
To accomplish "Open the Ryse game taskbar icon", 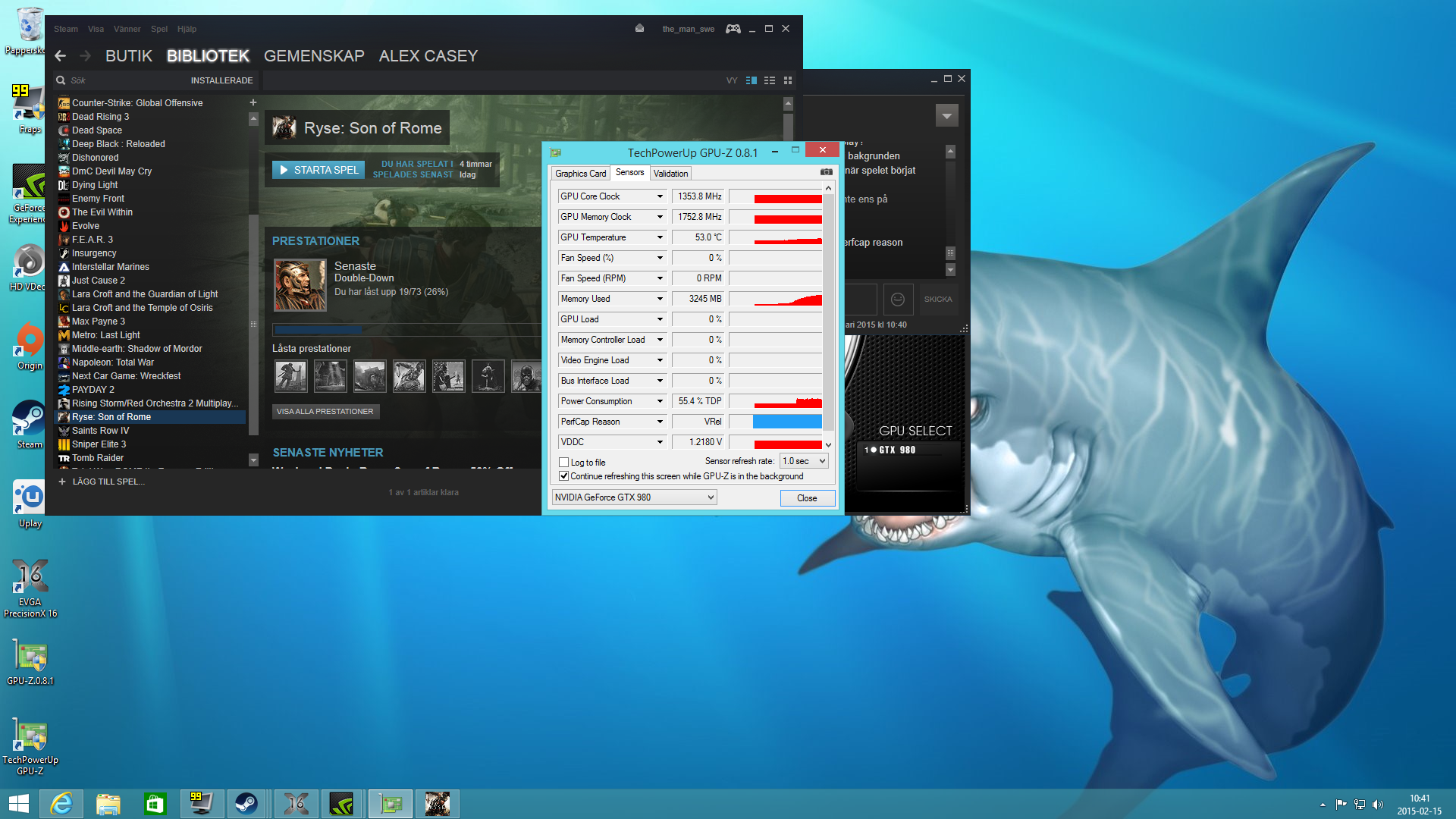I will 438,804.
